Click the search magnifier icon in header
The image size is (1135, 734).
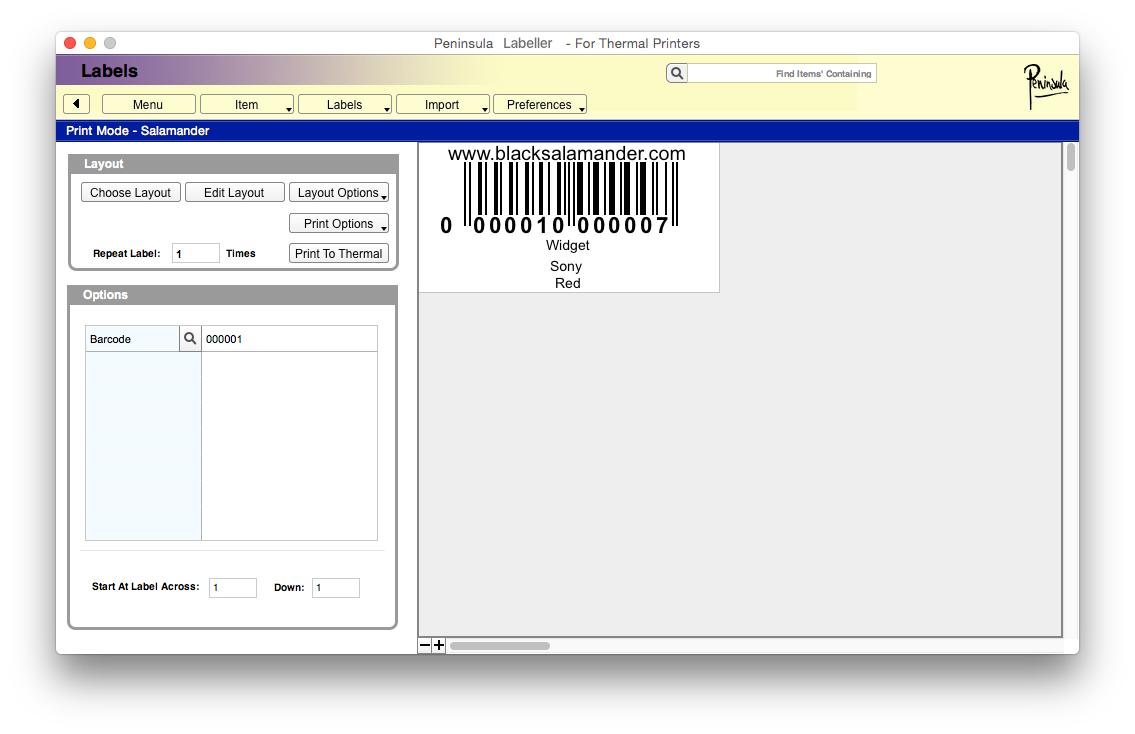pyautogui.click(x=677, y=73)
